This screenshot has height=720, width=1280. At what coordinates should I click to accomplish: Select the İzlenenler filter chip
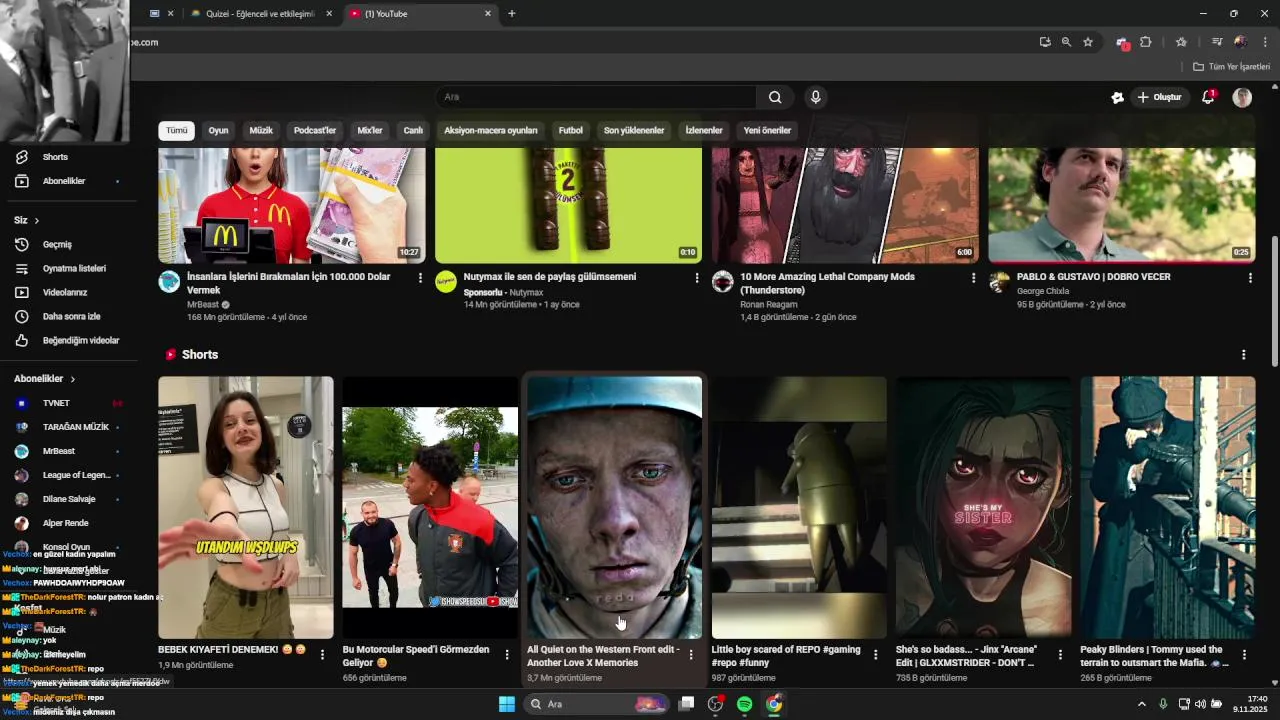[x=704, y=130]
